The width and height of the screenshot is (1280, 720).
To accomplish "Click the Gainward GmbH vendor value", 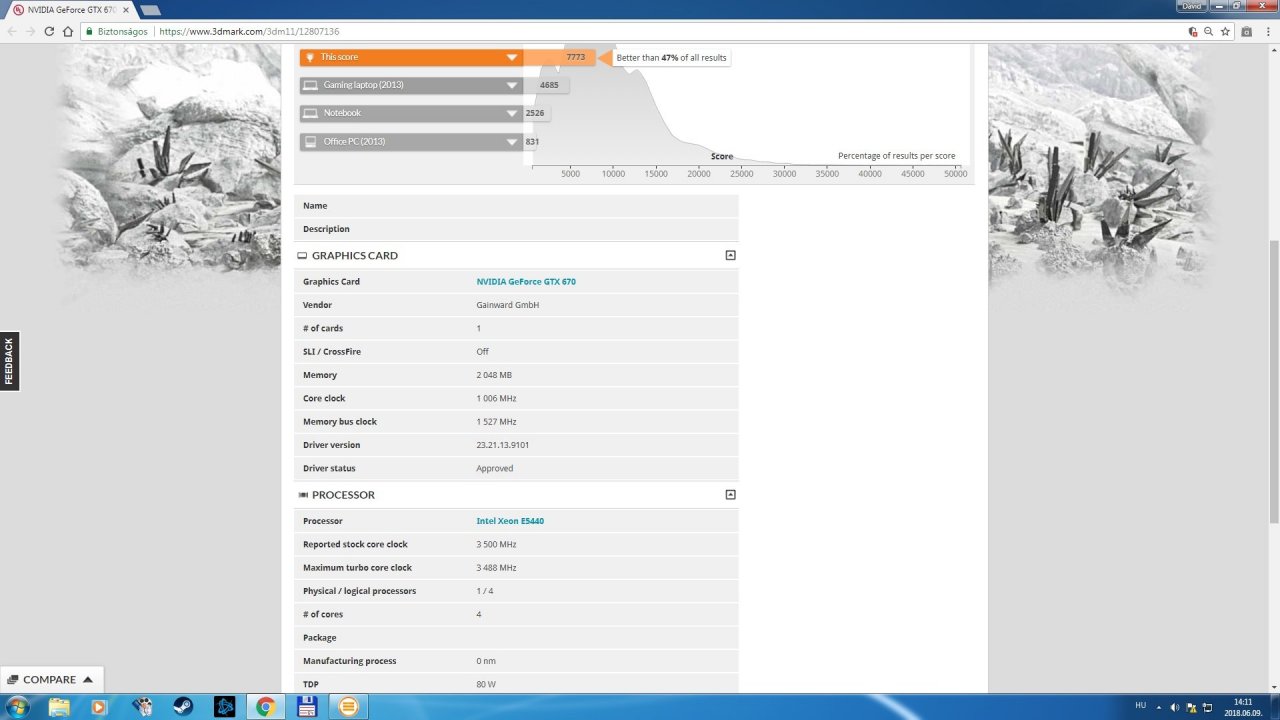I will click(x=508, y=305).
